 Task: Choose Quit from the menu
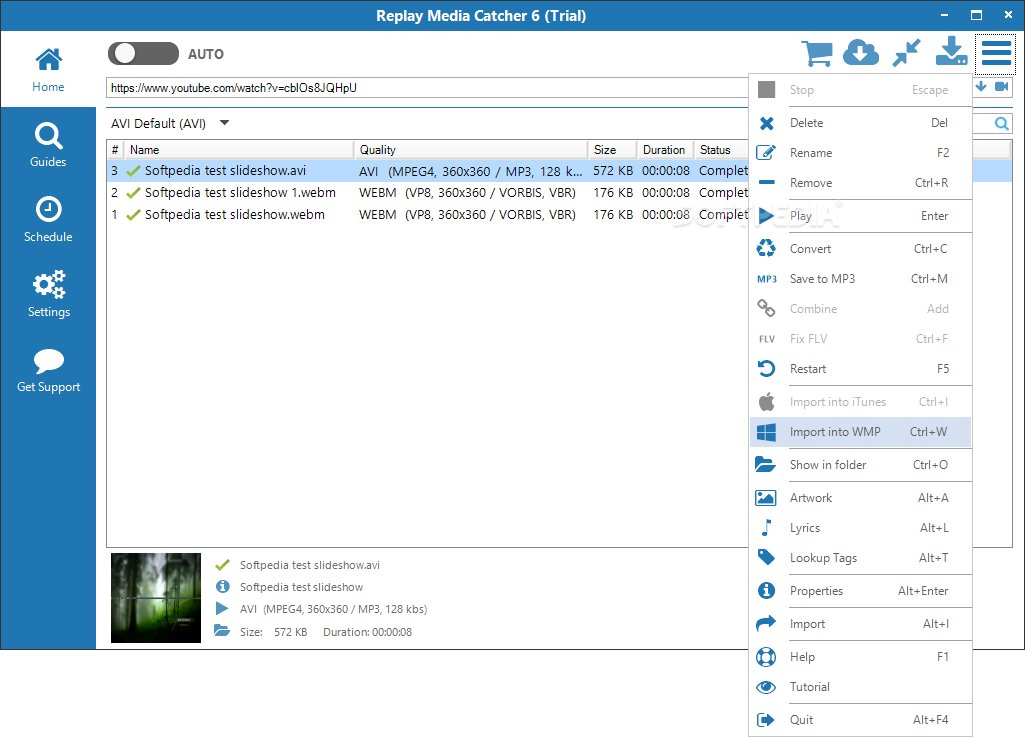[x=860, y=720]
